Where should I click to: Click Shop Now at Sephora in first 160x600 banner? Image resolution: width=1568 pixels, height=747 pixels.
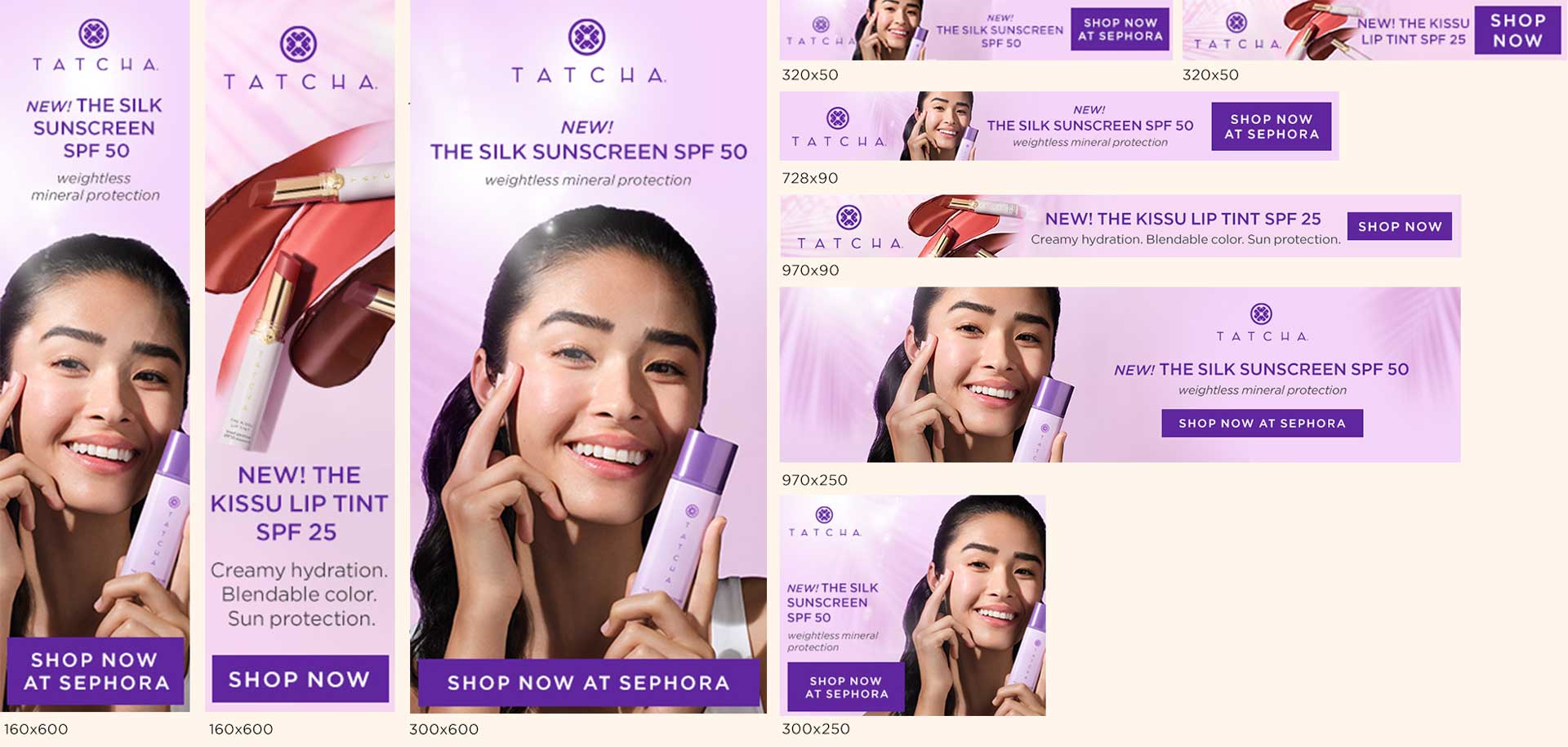pyautogui.click(x=96, y=671)
